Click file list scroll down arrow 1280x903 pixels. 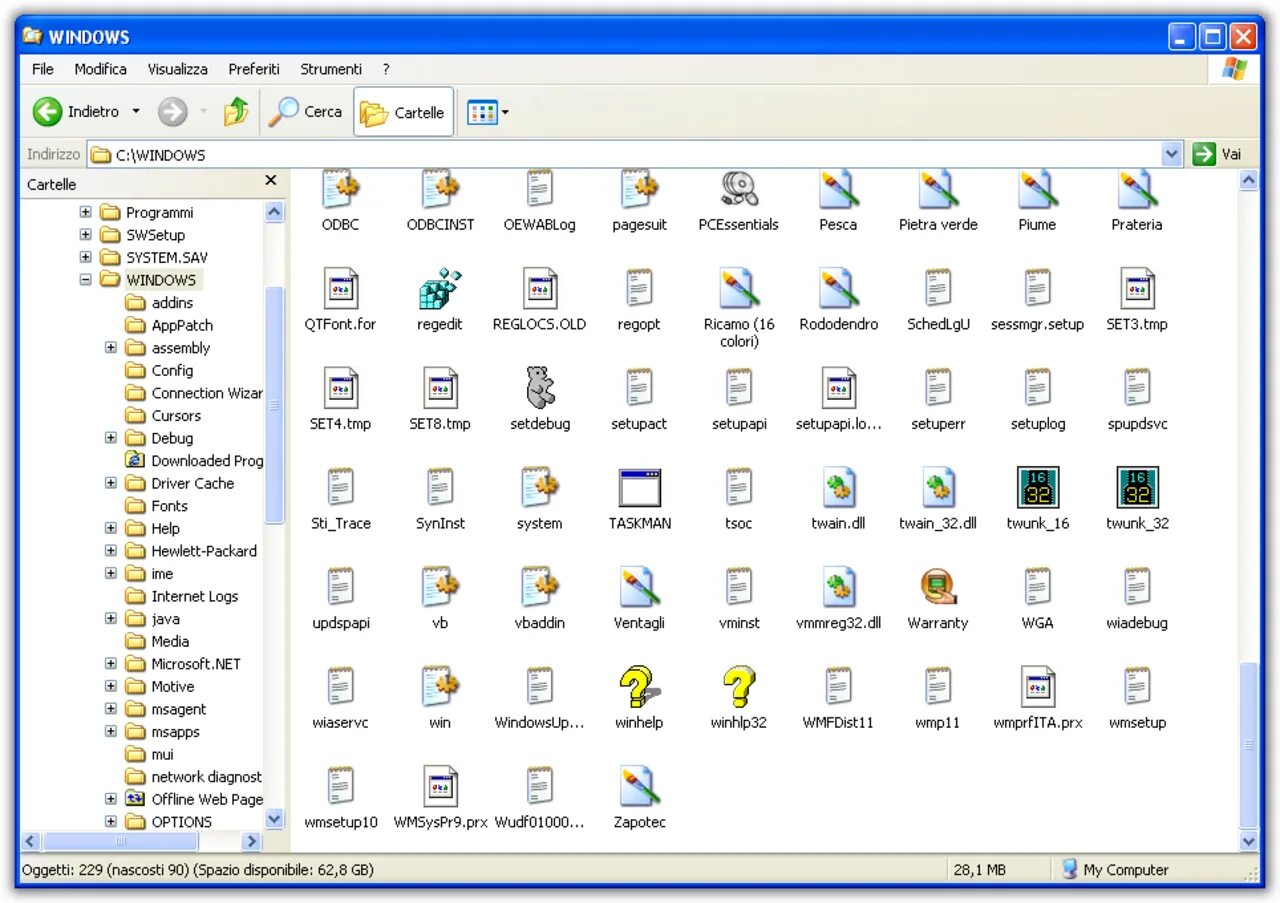[1248, 842]
